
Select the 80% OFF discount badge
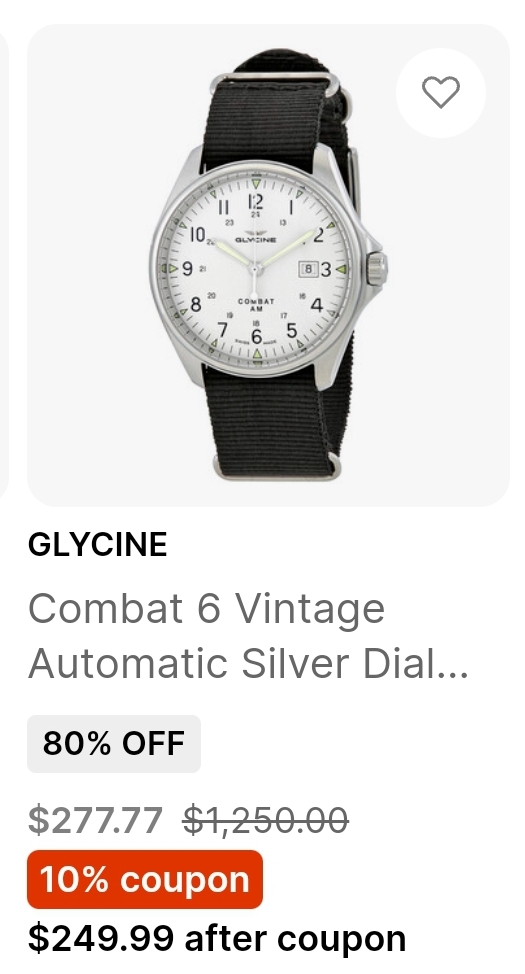(x=114, y=744)
